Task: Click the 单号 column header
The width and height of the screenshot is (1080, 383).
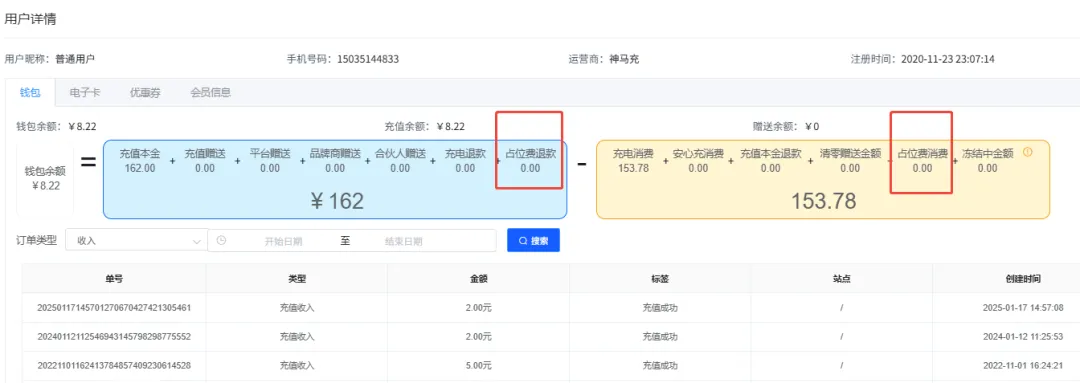Action: tap(114, 279)
